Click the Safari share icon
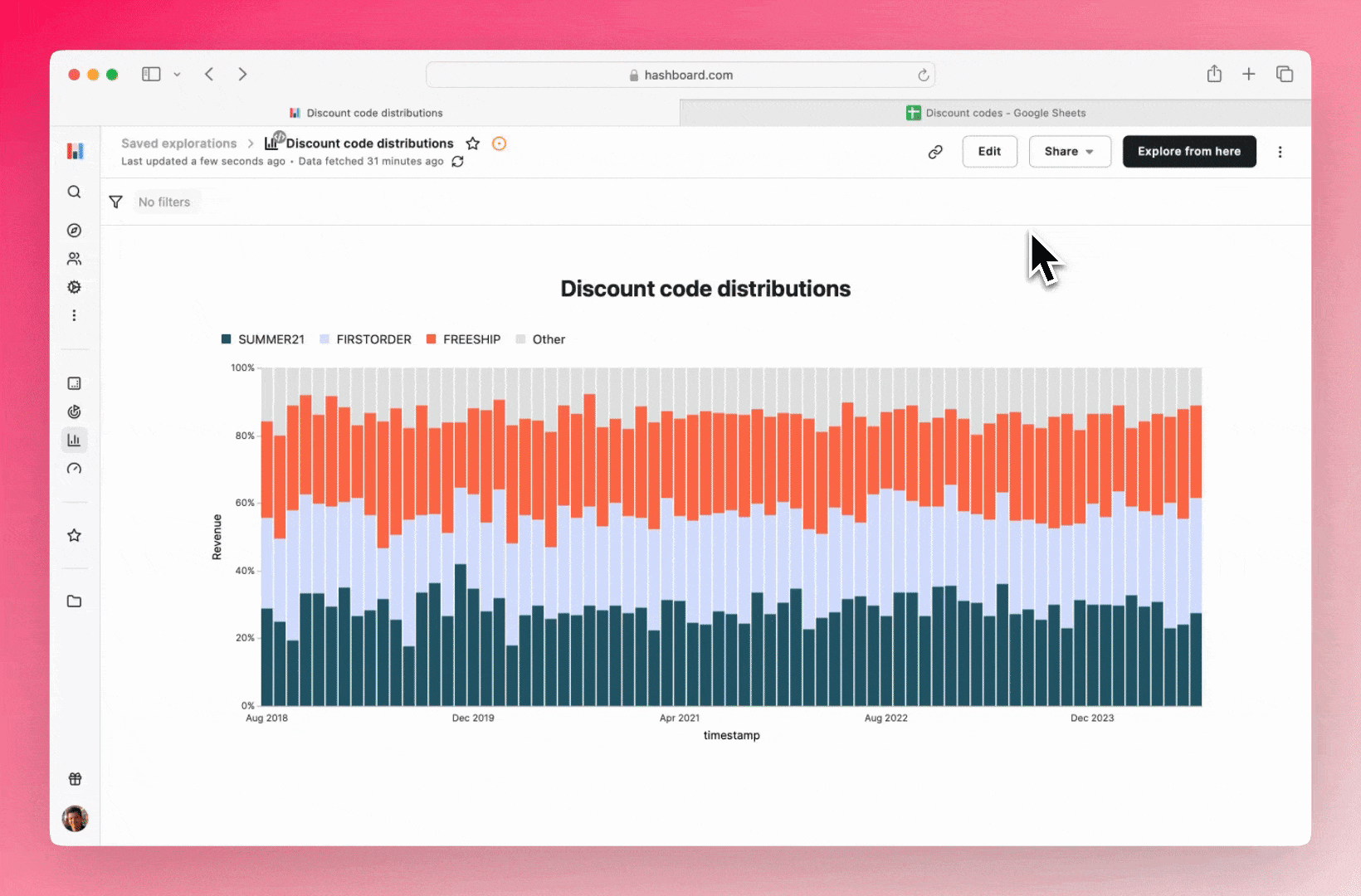 pyautogui.click(x=1214, y=74)
